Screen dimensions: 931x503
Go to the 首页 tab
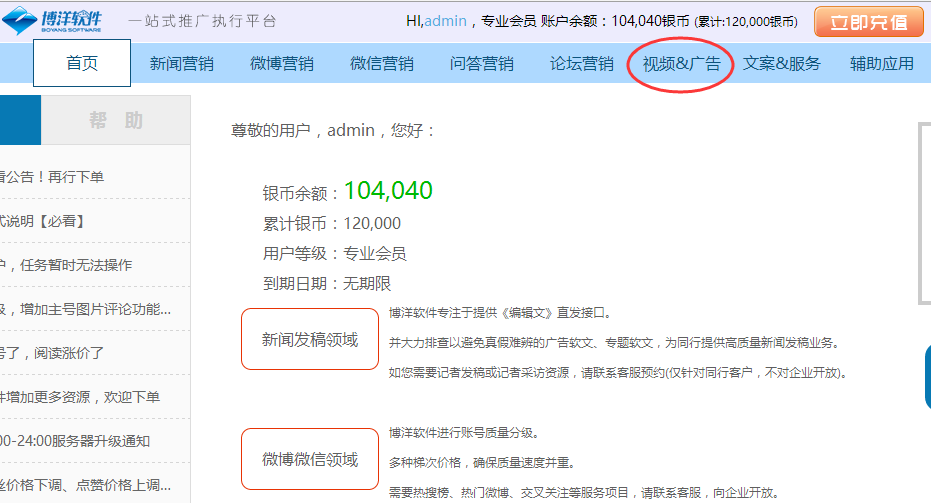click(82, 64)
